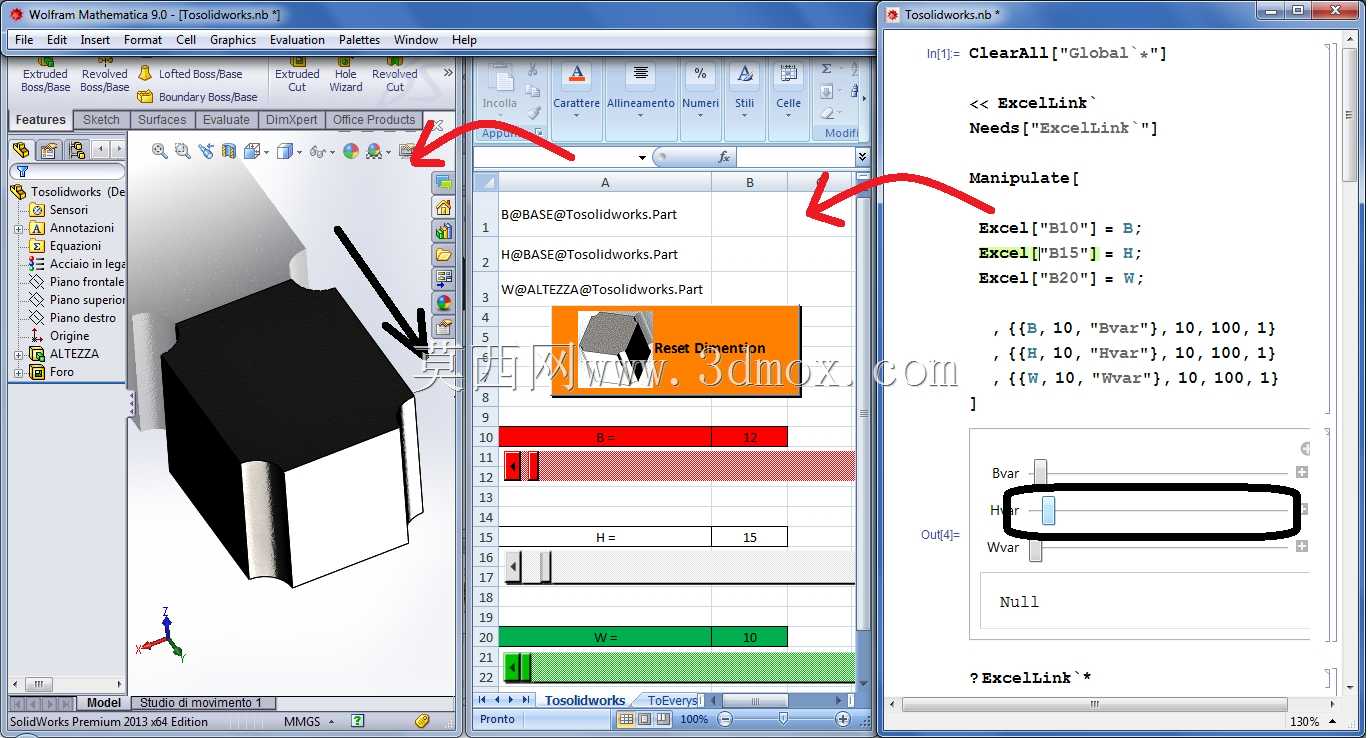1370x738 pixels.
Task: Switch Excel to Normal view
Action: click(x=626, y=719)
